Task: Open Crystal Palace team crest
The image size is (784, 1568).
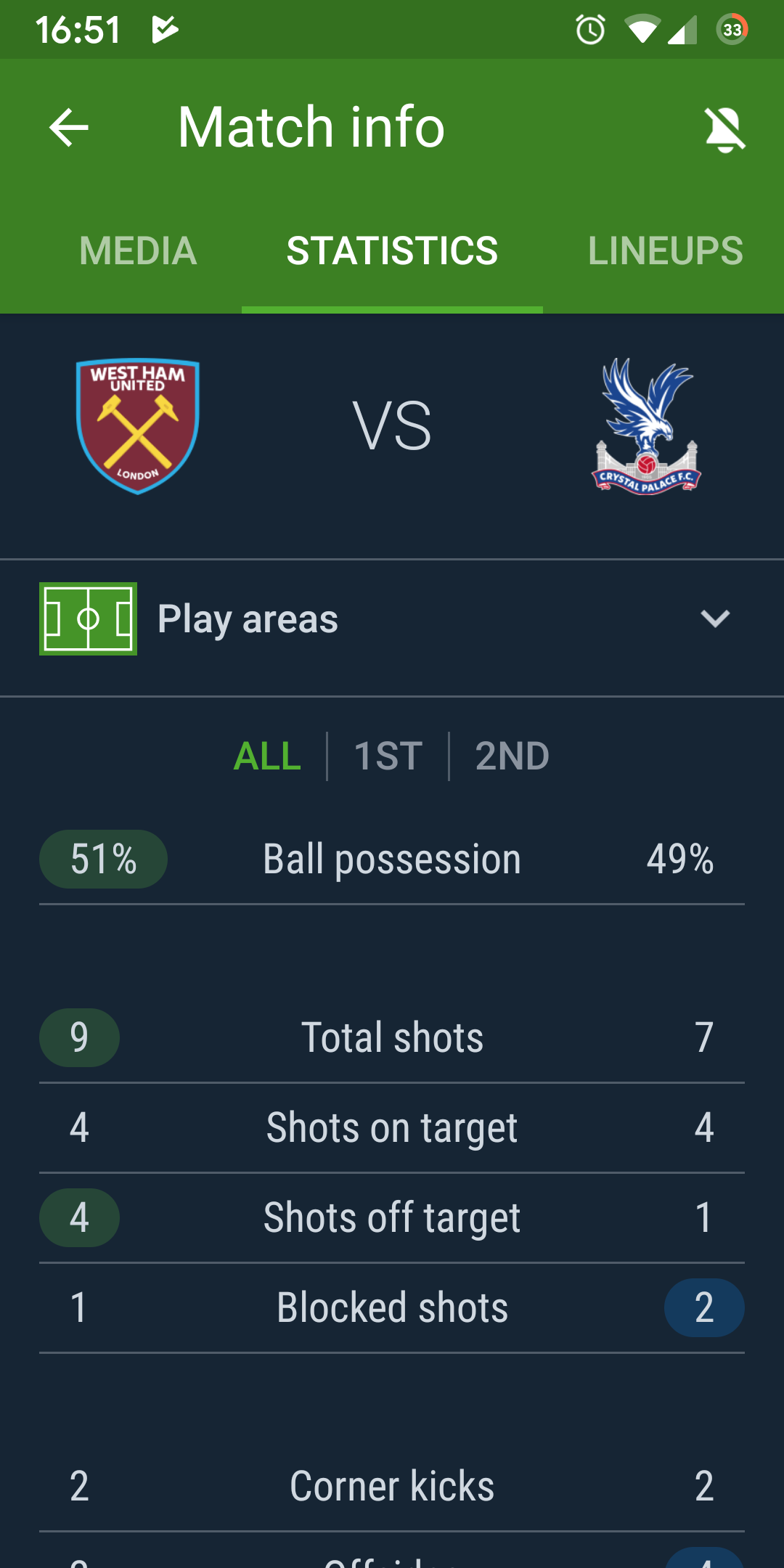Action: 646,426
